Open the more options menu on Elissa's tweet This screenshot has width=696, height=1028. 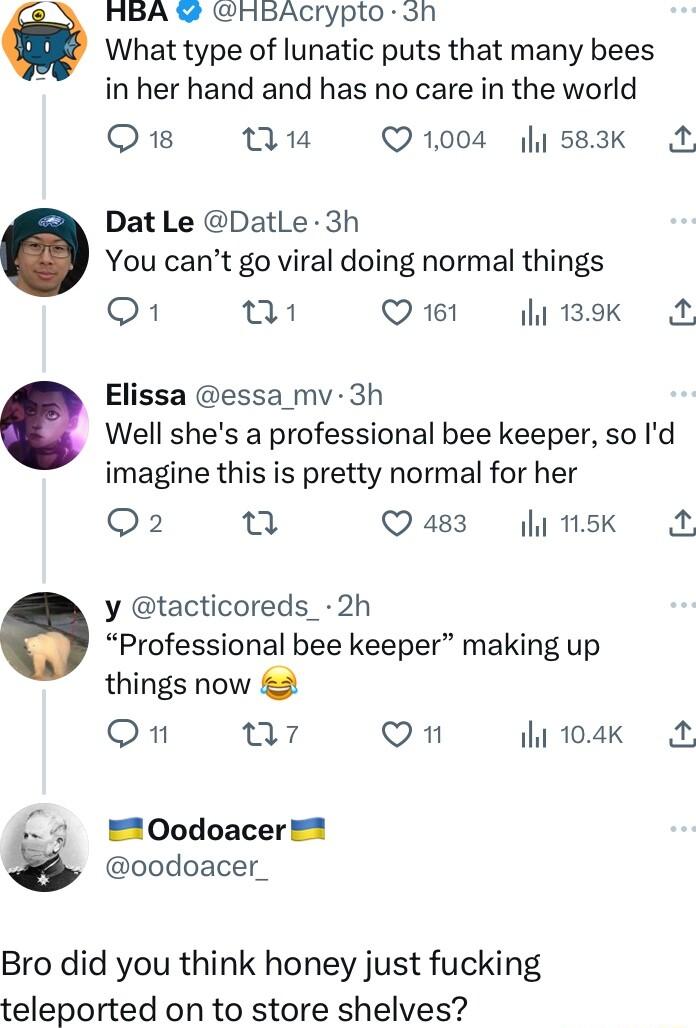point(684,395)
